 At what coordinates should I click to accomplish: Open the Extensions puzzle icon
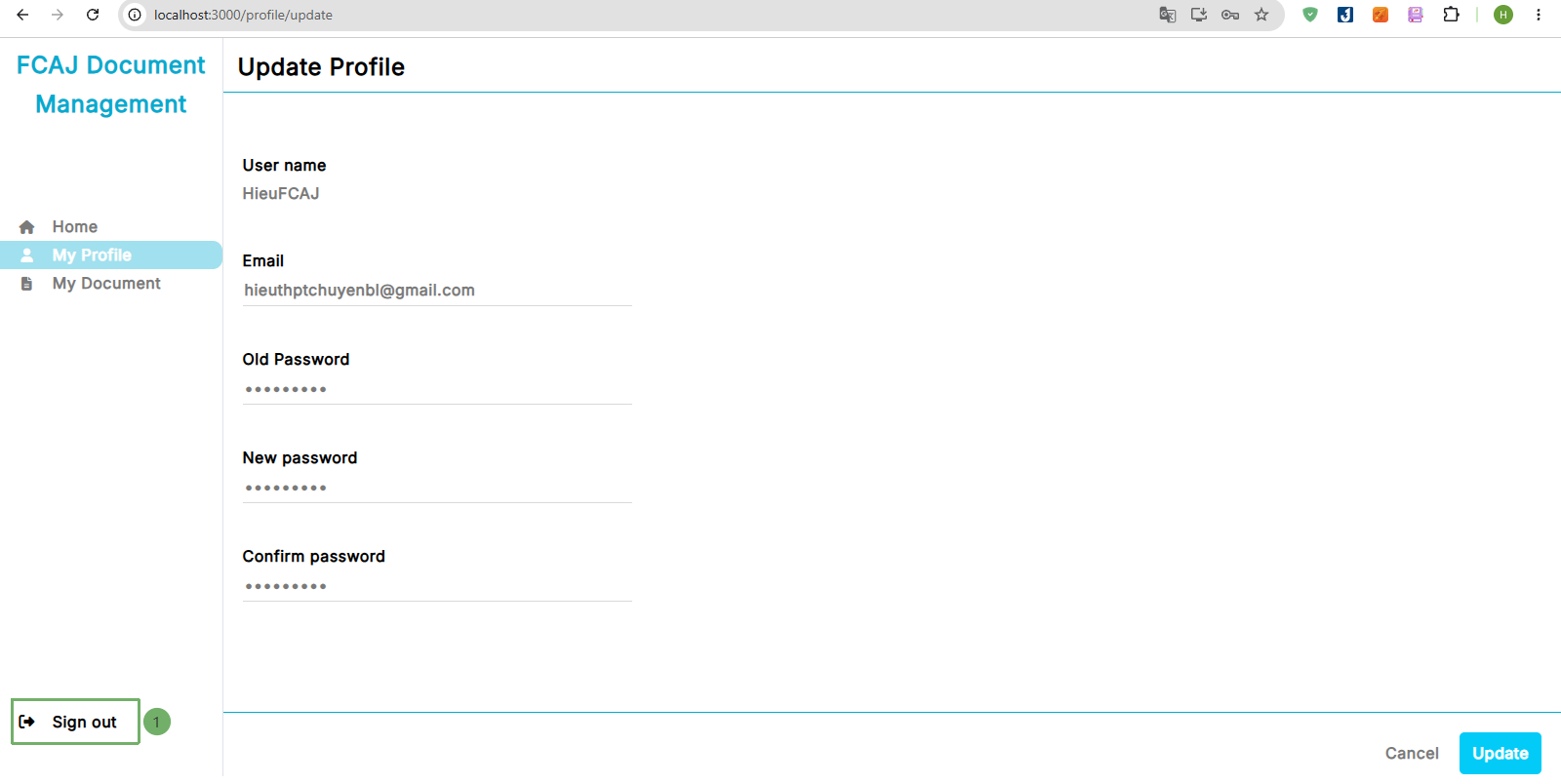point(1451,15)
